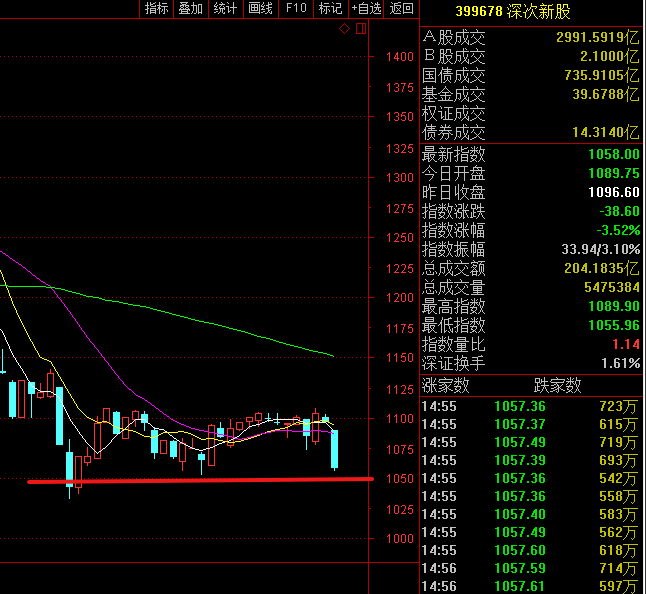Open the 指标 indicator menu
The height and width of the screenshot is (594, 646).
coord(157,8)
